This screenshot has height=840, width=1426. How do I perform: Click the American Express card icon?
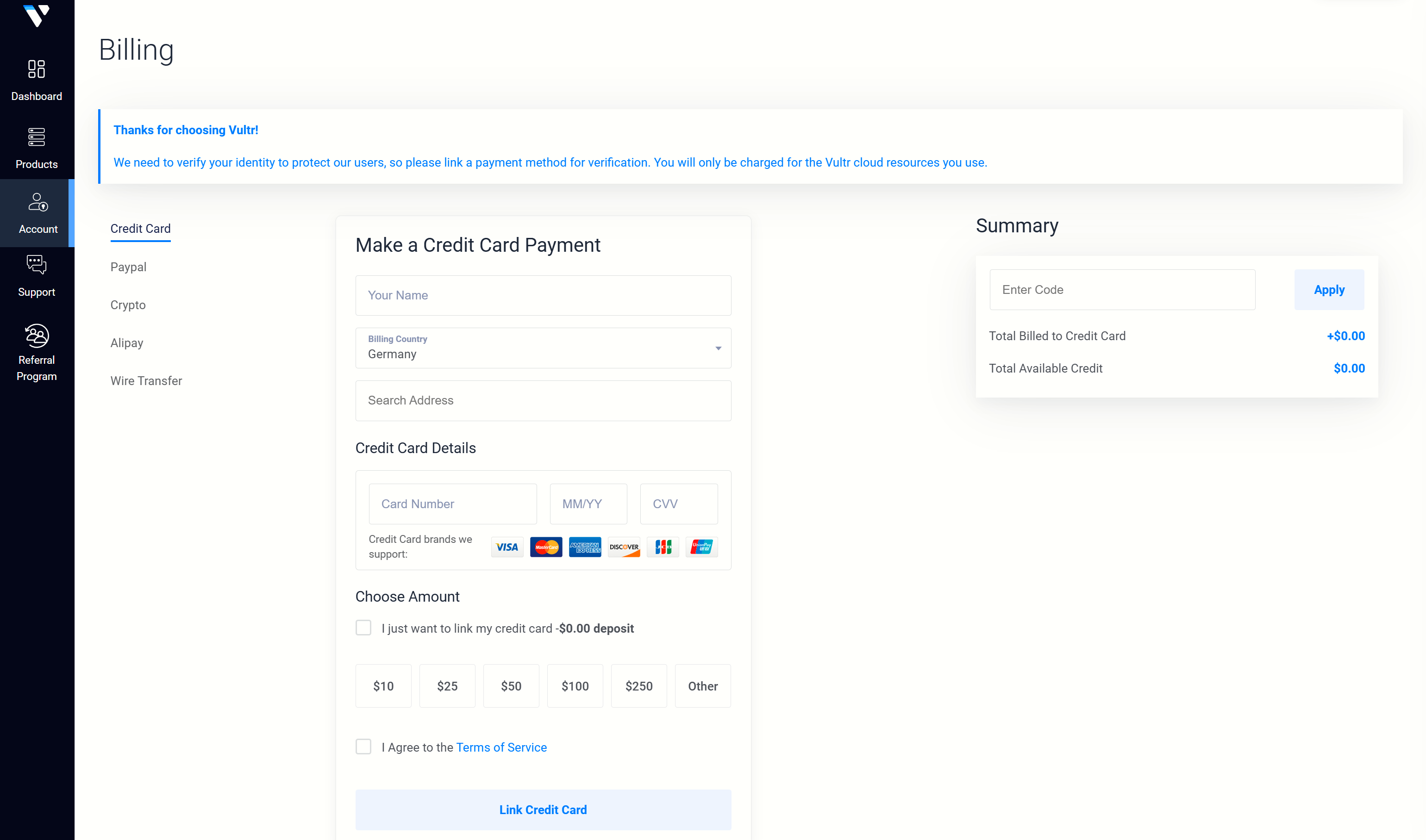click(585, 548)
